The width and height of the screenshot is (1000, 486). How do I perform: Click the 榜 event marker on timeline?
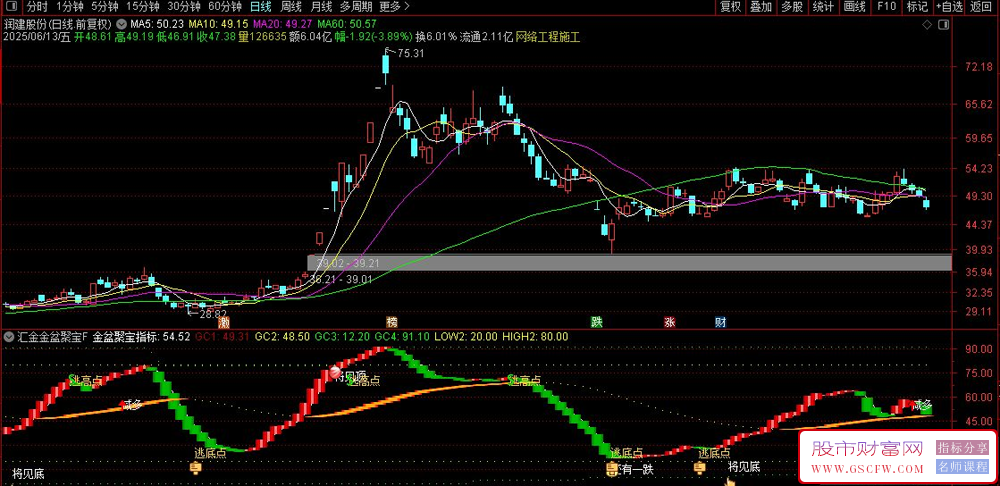pos(392,322)
